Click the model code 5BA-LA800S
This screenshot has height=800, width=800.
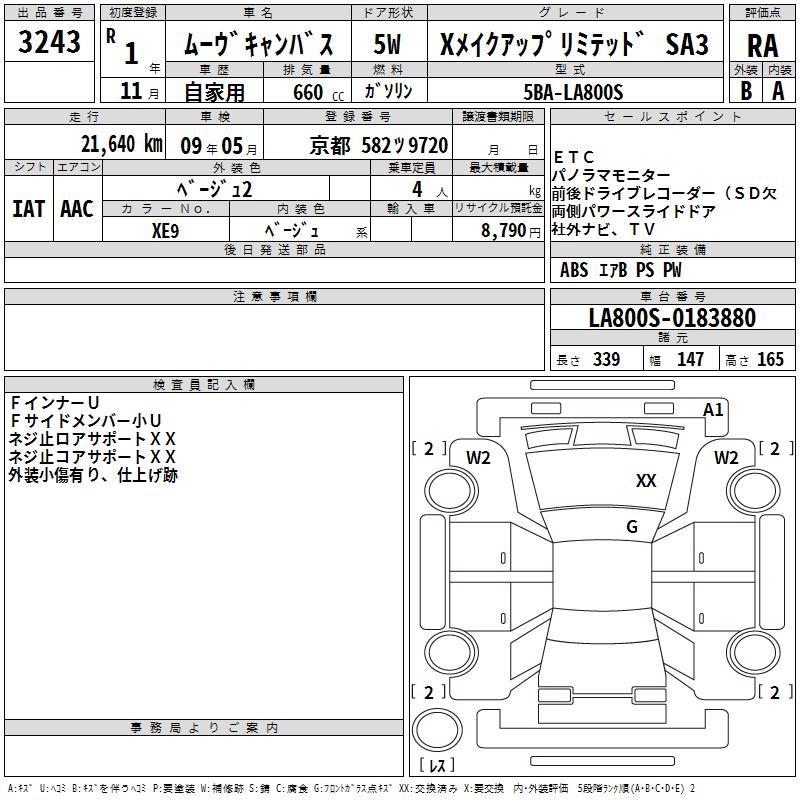pos(573,92)
